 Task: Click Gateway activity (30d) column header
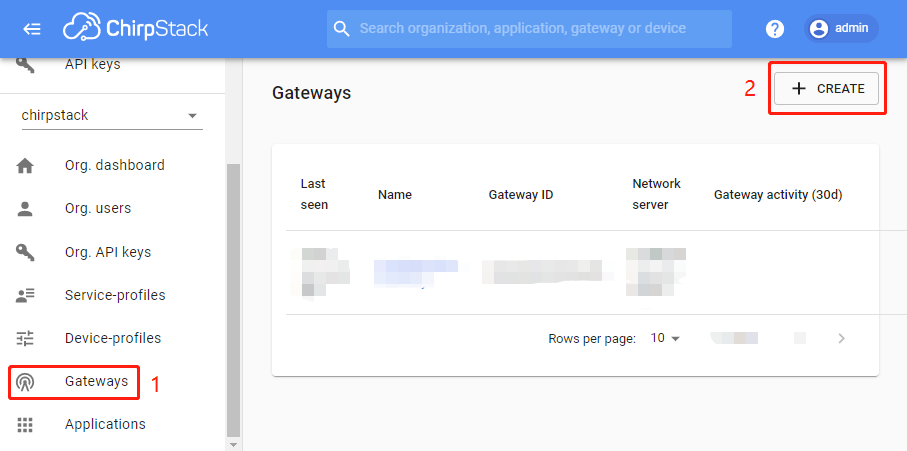click(x=778, y=195)
